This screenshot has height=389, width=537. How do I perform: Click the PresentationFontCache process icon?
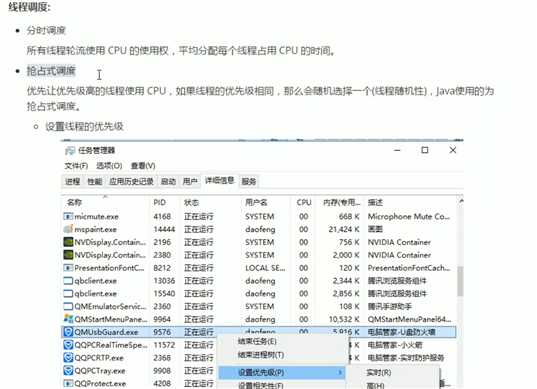[68, 268]
